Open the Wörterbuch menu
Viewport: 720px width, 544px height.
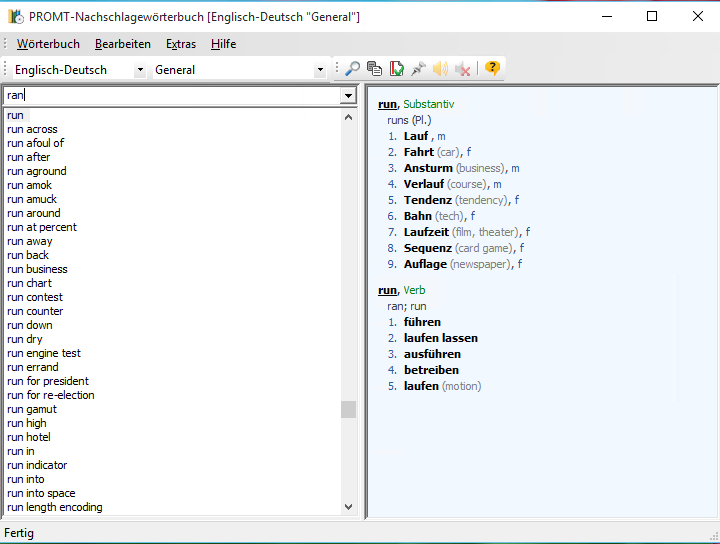pos(49,44)
